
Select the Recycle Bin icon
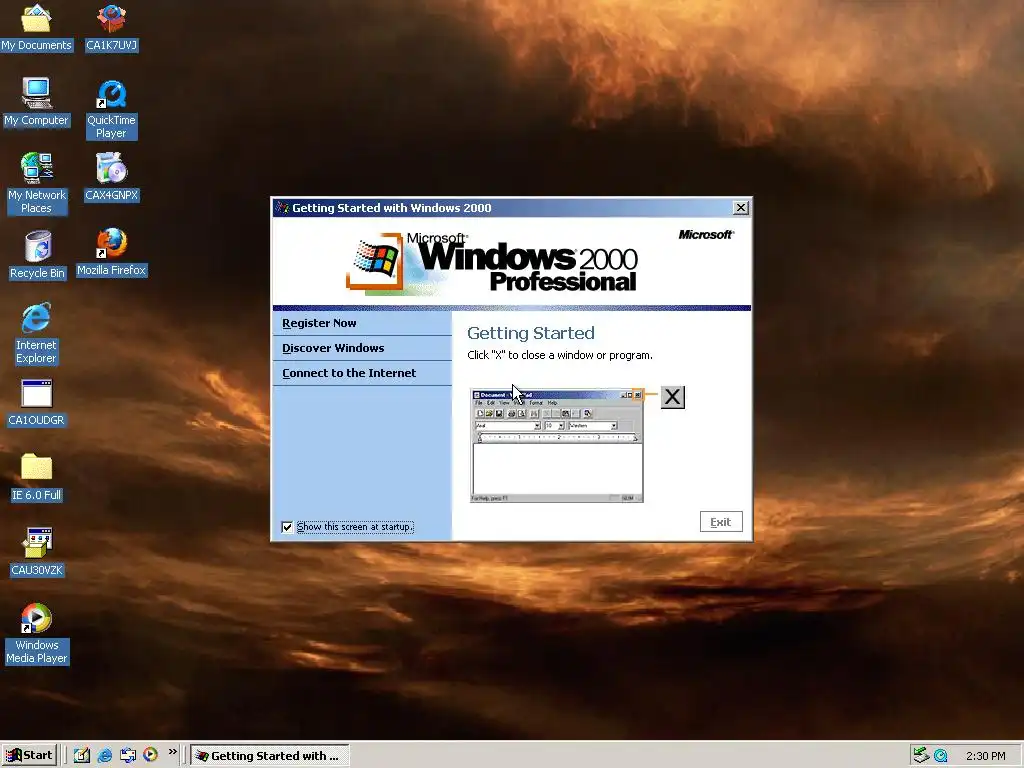point(37,255)
